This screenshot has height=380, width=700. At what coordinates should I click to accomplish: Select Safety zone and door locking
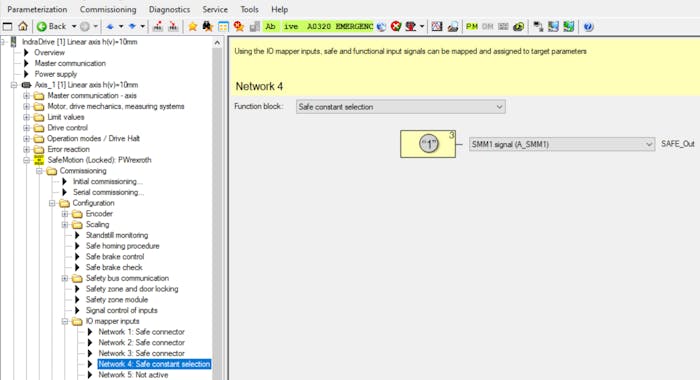132,289
